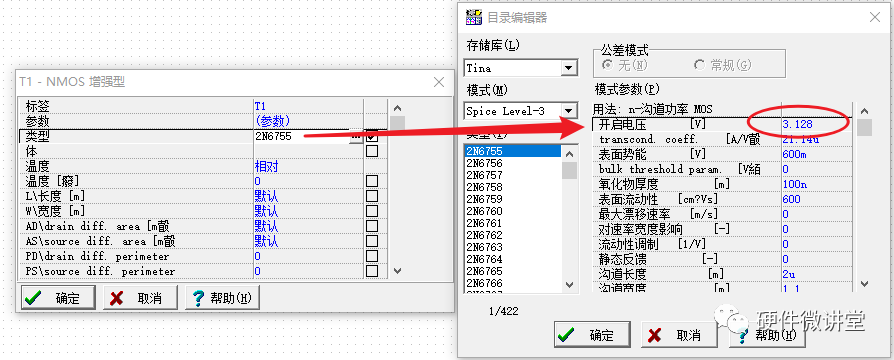Select 2N6765 in the type list
The height and width of the screenshot is (360, 894).
pyautogui.click(x=512, y=271)
